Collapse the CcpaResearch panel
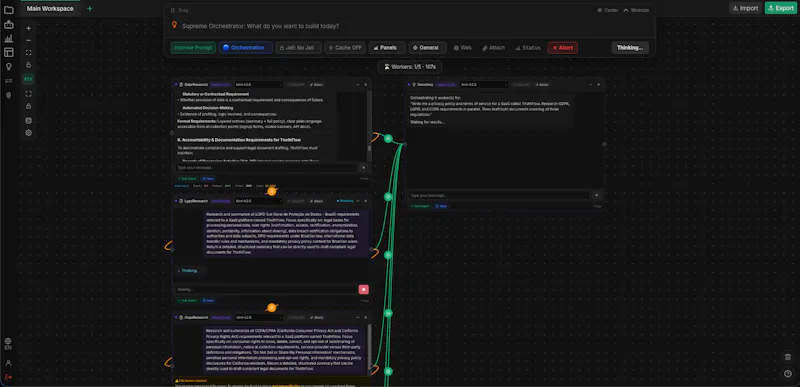Viewport: 800px width, 387px height. [x=358, y=317]
